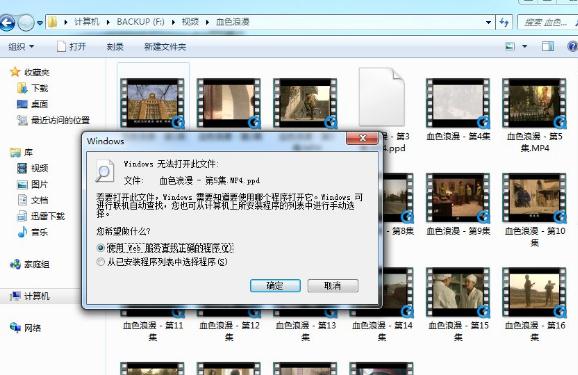The image size is (578, 375).
Task: Open 音乐 library in navigation pane
Action: click(x=33, y=232)
